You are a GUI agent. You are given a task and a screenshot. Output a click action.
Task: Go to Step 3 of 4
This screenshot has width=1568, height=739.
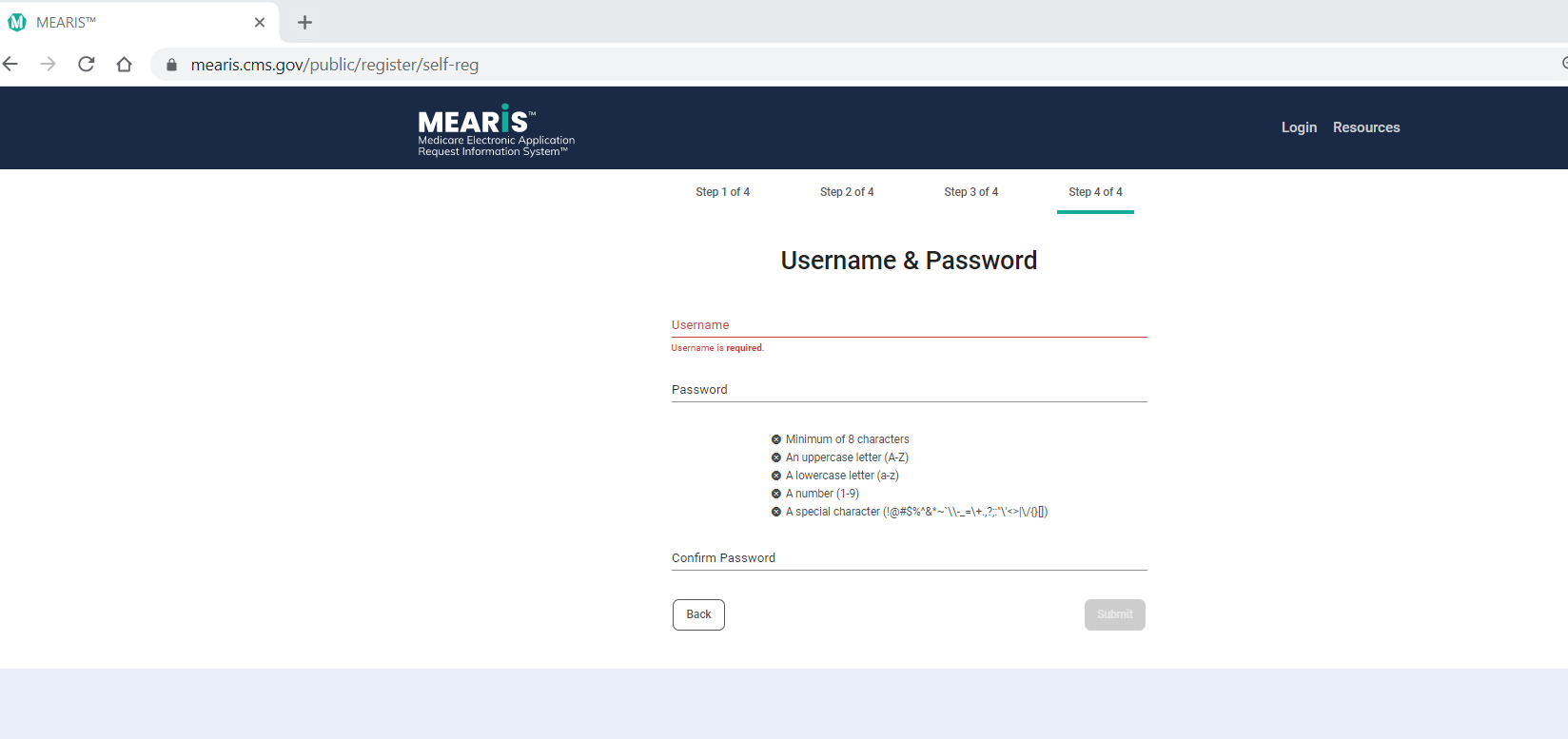[x=970, y=192]
